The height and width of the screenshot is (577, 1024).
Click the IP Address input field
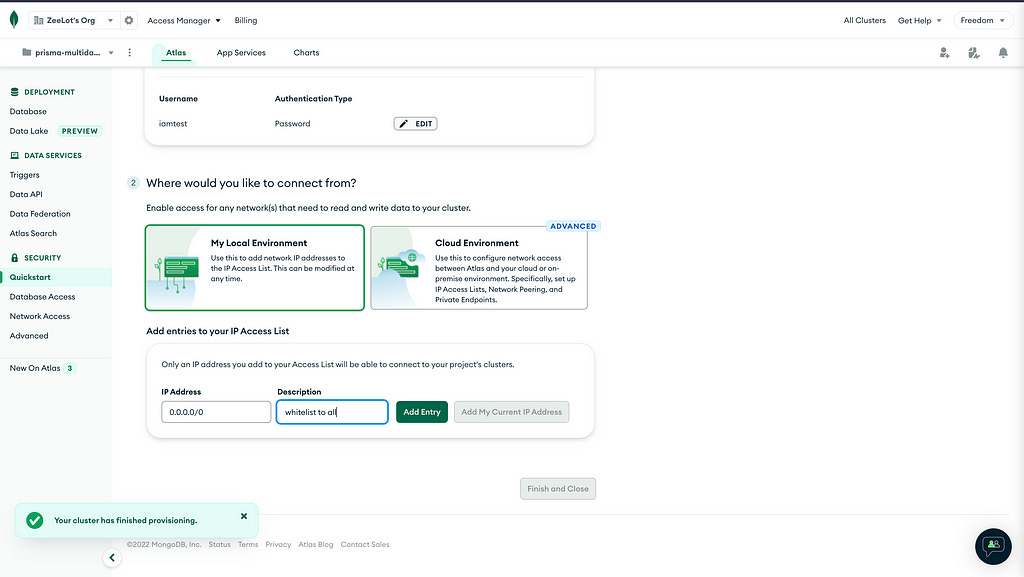pos(216,412)
